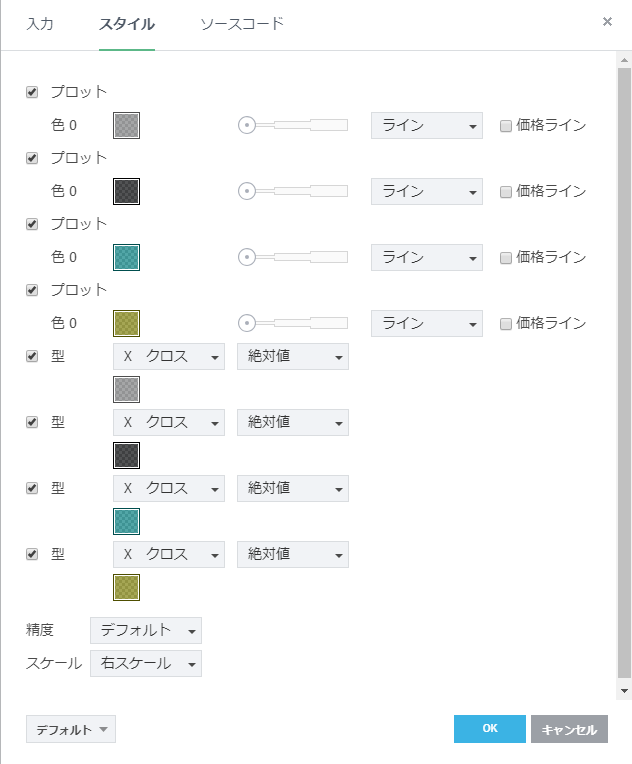This screenshot has width=632, height=764.
Task: Toggle the first プロット checkbox
Action: coord(32,92)
